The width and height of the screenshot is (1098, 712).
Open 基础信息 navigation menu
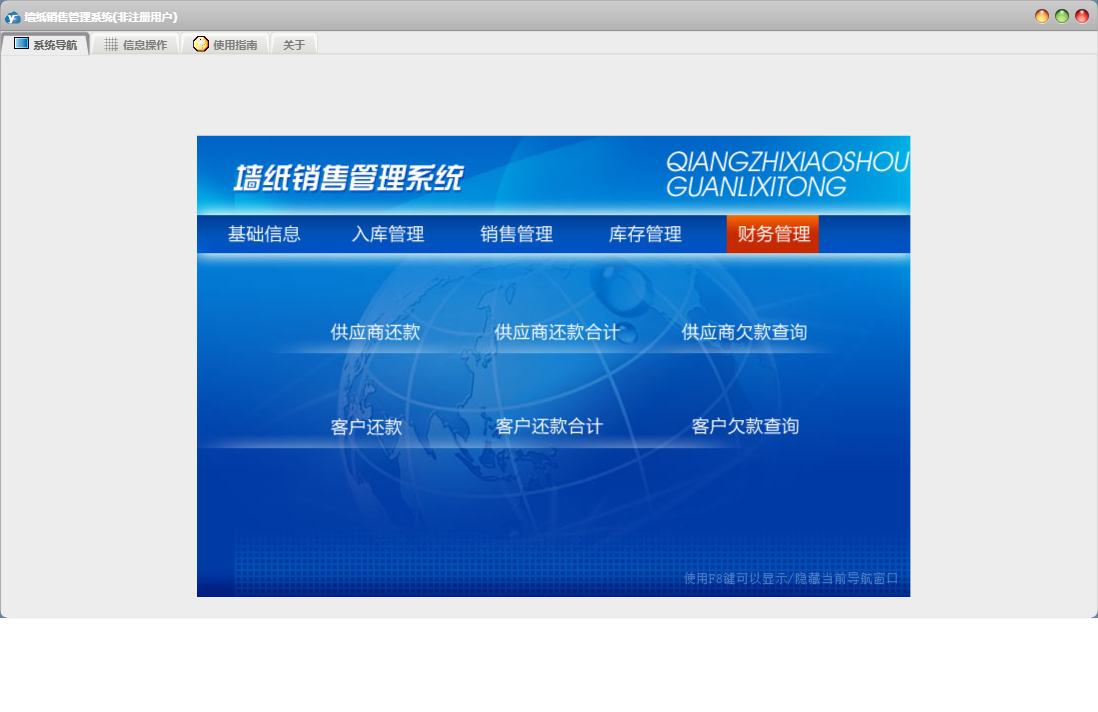click(x=264, y=234)
